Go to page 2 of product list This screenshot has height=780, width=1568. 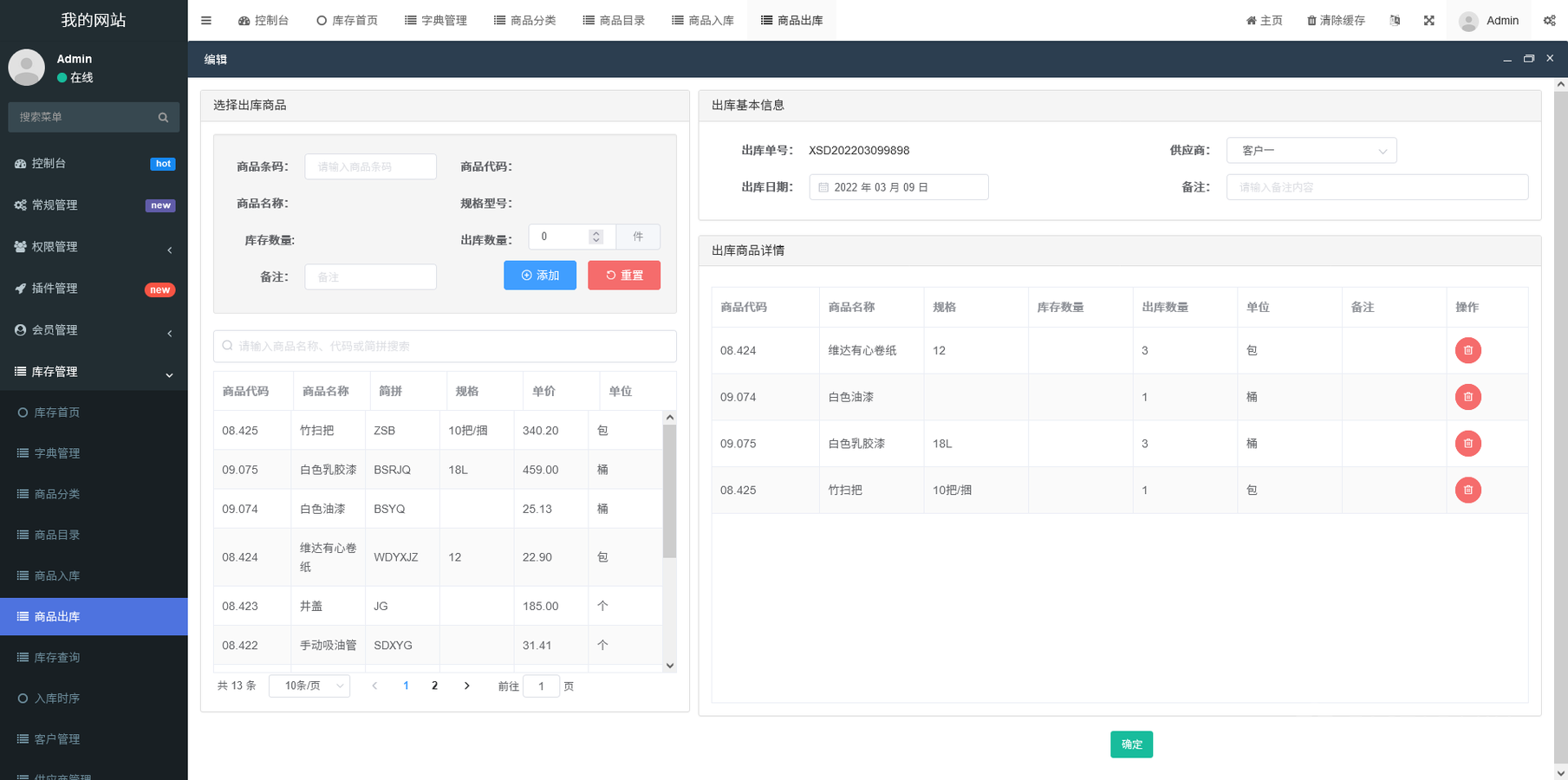(x=434, y=686)
